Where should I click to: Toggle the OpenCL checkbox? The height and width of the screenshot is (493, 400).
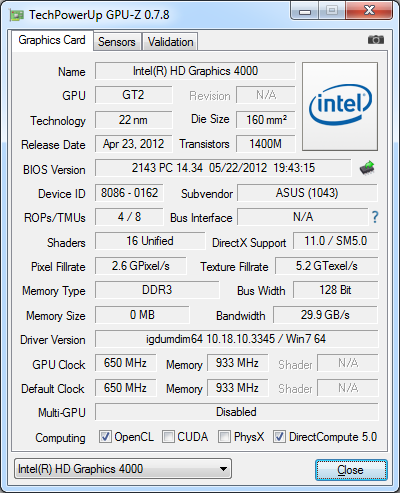[105, 436]
